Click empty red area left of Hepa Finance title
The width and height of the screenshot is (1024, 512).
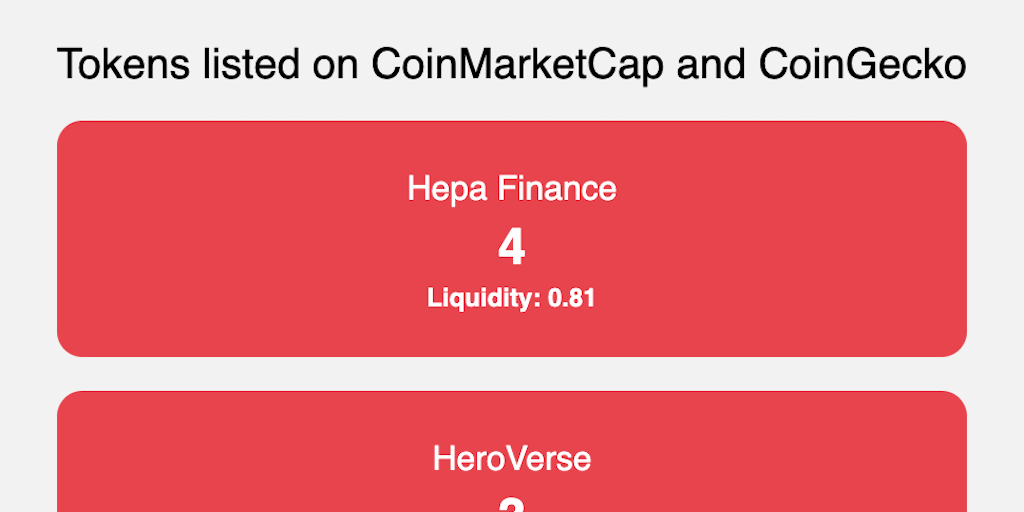pyautogui.click(x=230, y=188)
